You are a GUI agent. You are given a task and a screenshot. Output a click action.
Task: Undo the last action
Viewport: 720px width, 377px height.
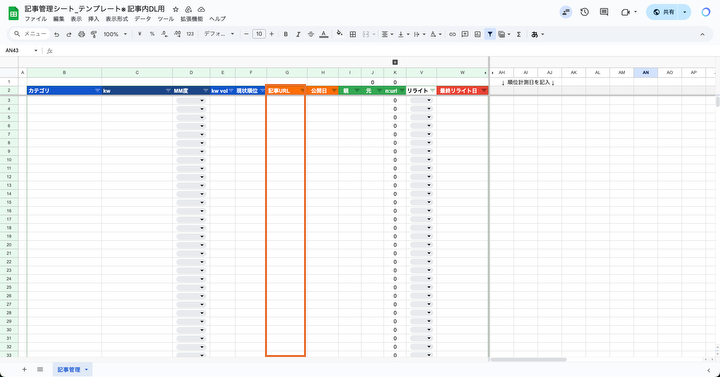56,34
